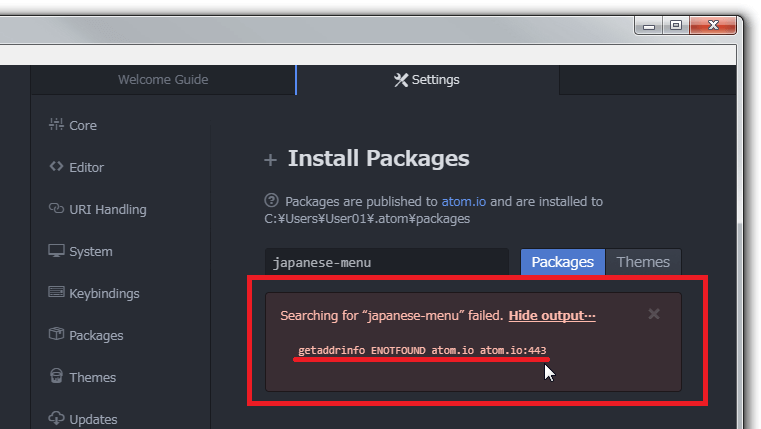Follow the atom.io hyperlink
761x429 pixels.
point(463,201)
